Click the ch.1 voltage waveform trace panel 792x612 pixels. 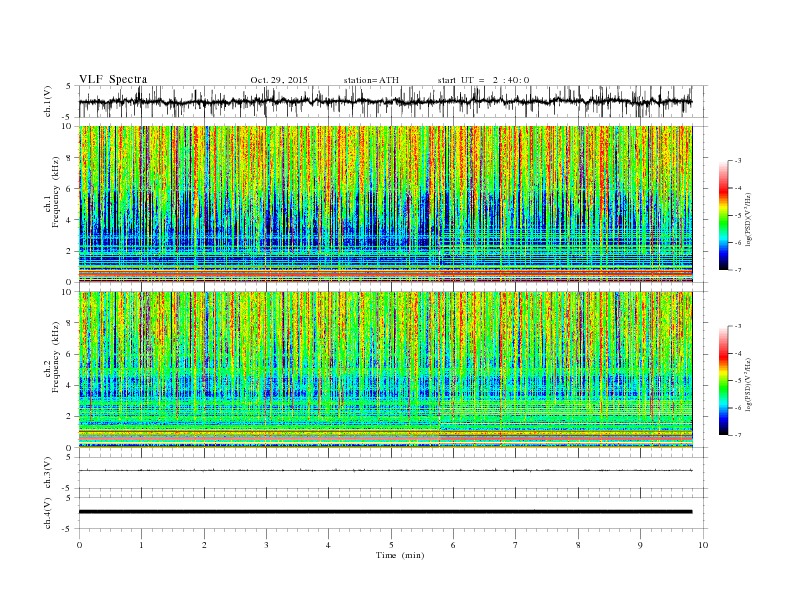(x=393, y=101)
